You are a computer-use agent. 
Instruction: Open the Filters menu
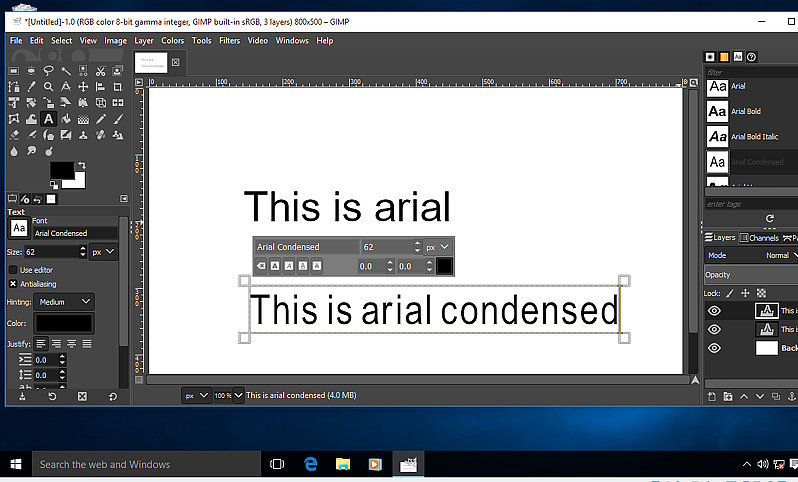coord(230,41)
